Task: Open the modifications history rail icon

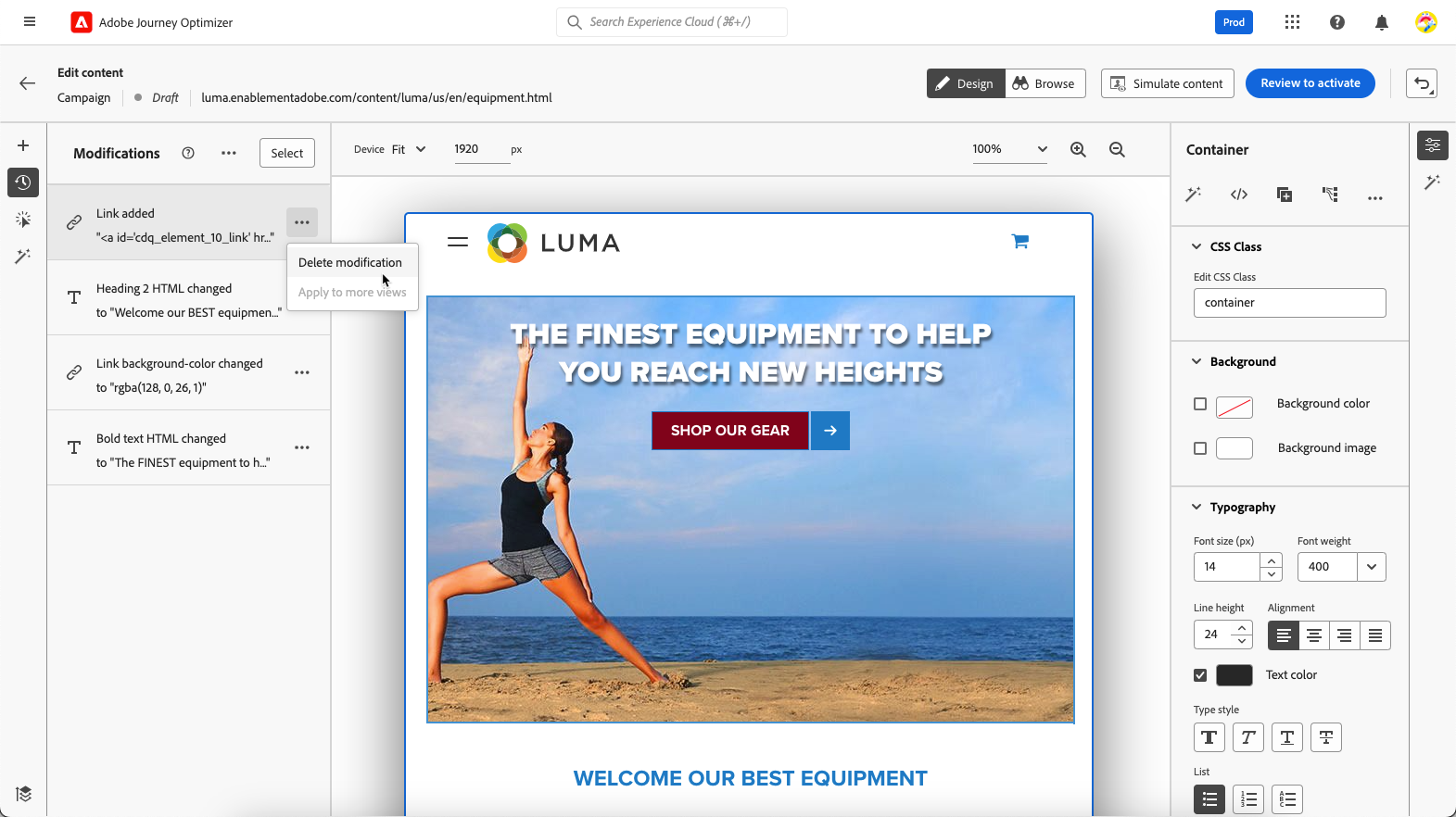Action: coord(23,182)
